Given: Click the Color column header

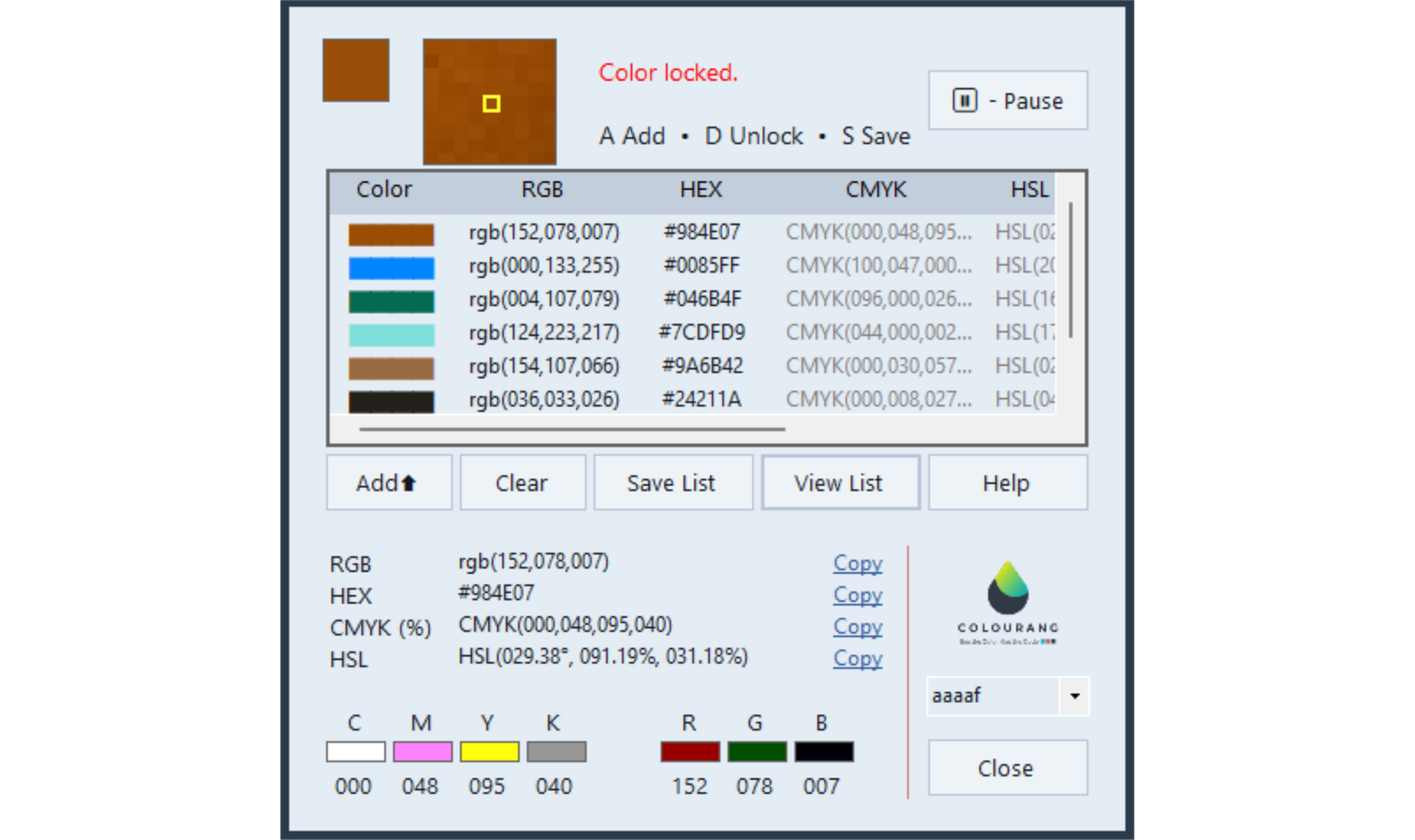Looking at the screenshot, I should point(384,190).
